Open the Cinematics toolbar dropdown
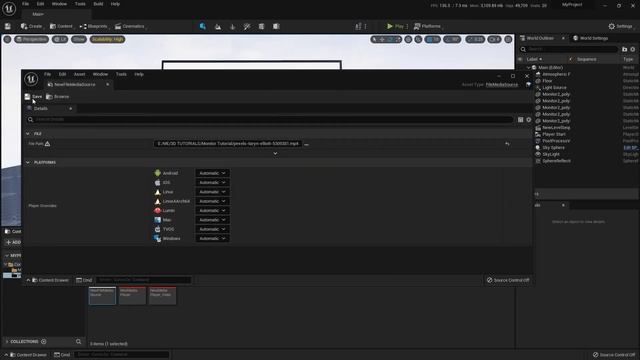Screen dimensions: 640x360 pos(130,27)
